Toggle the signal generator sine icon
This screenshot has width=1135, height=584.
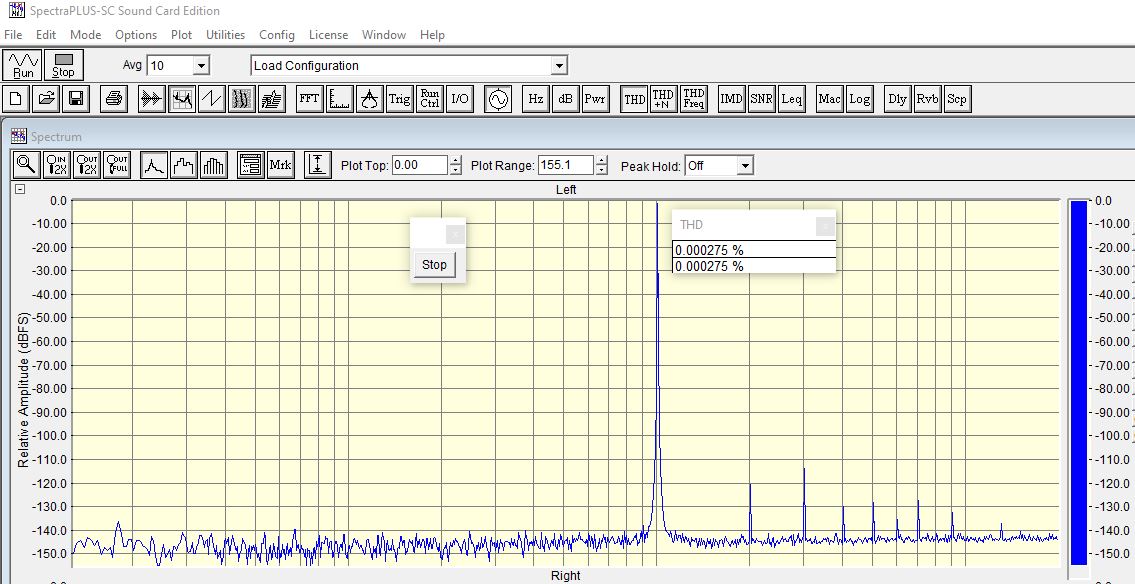coord(498,98)
